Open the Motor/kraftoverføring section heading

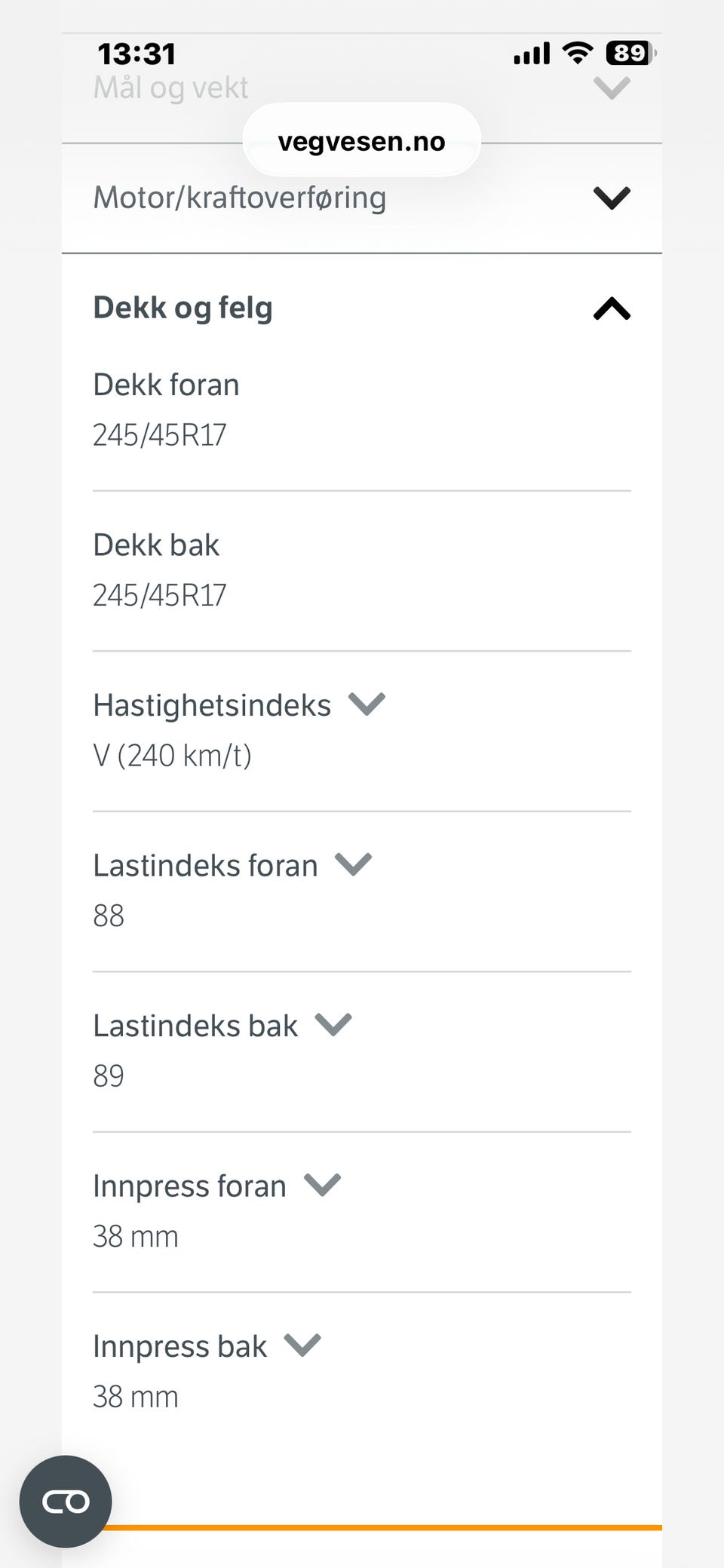240,198
